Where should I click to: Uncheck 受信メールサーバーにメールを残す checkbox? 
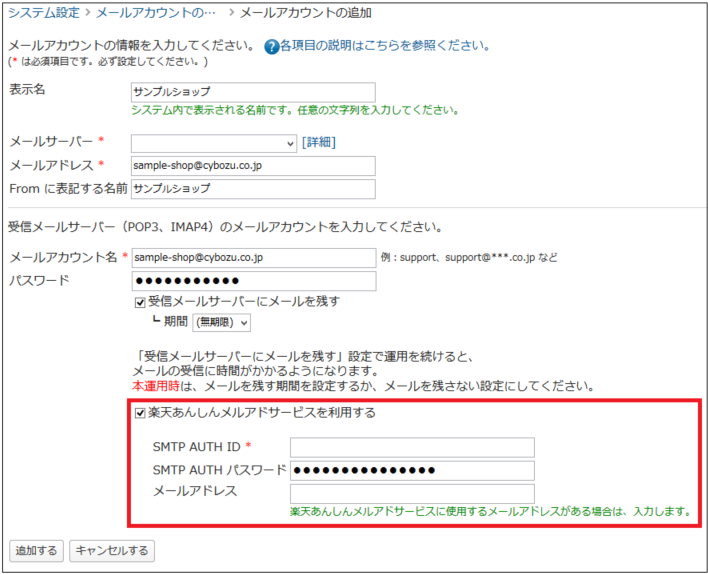click(x=141, y=302)
